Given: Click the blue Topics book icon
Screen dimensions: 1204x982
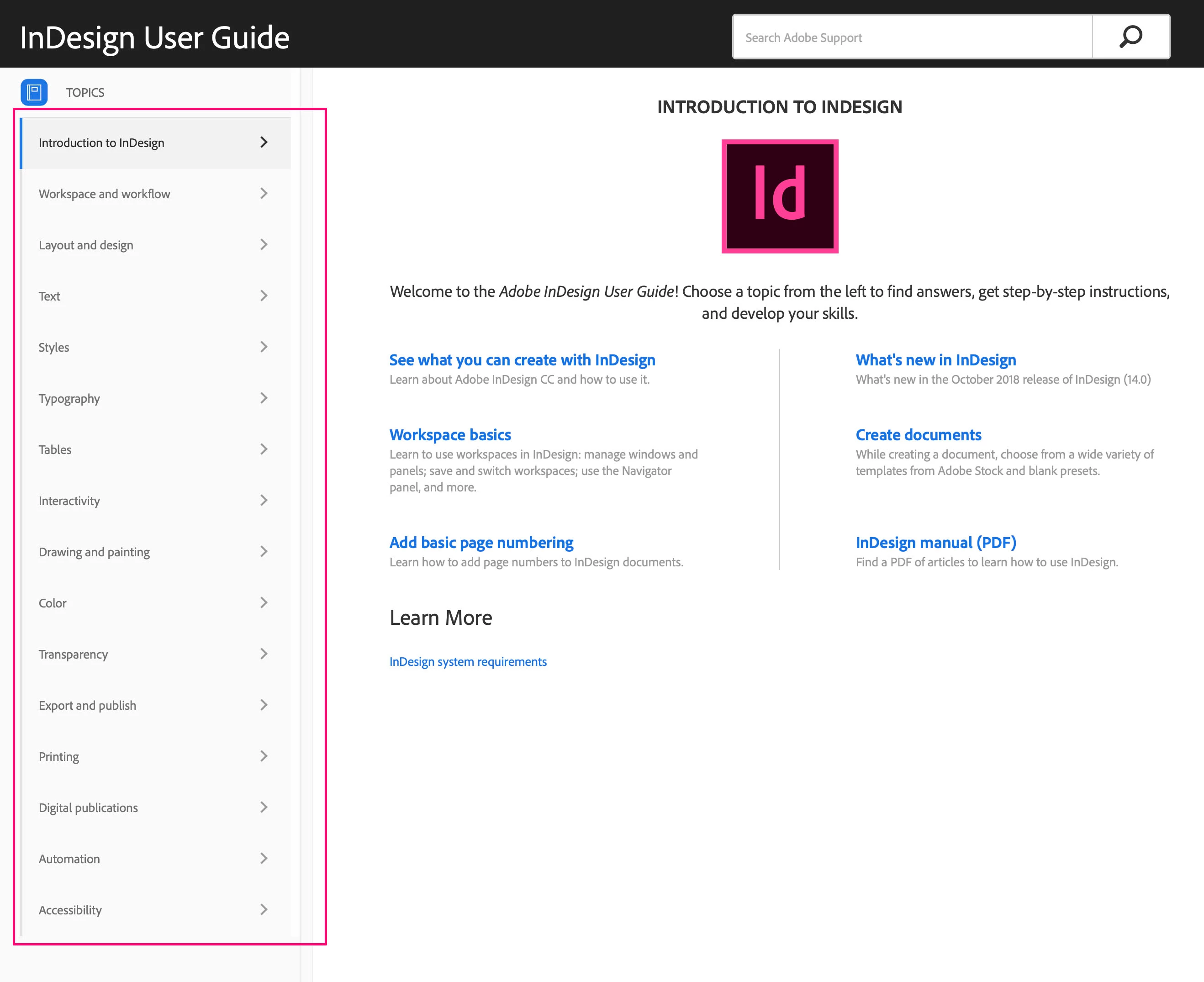Looking at the screenshot, I should [34, 92].
